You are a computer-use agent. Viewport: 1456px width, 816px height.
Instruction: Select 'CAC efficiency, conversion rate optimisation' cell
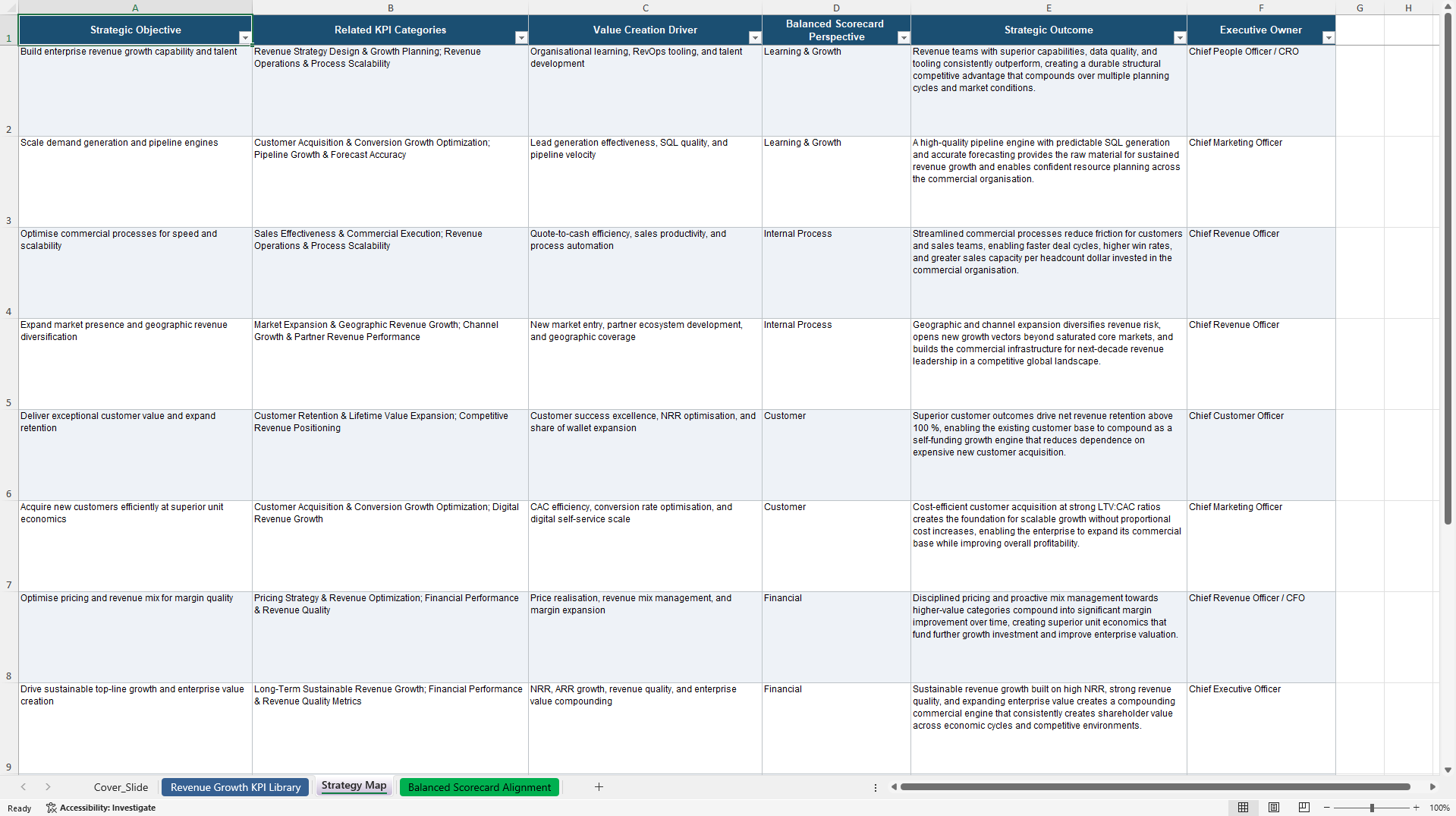[645, 547]
